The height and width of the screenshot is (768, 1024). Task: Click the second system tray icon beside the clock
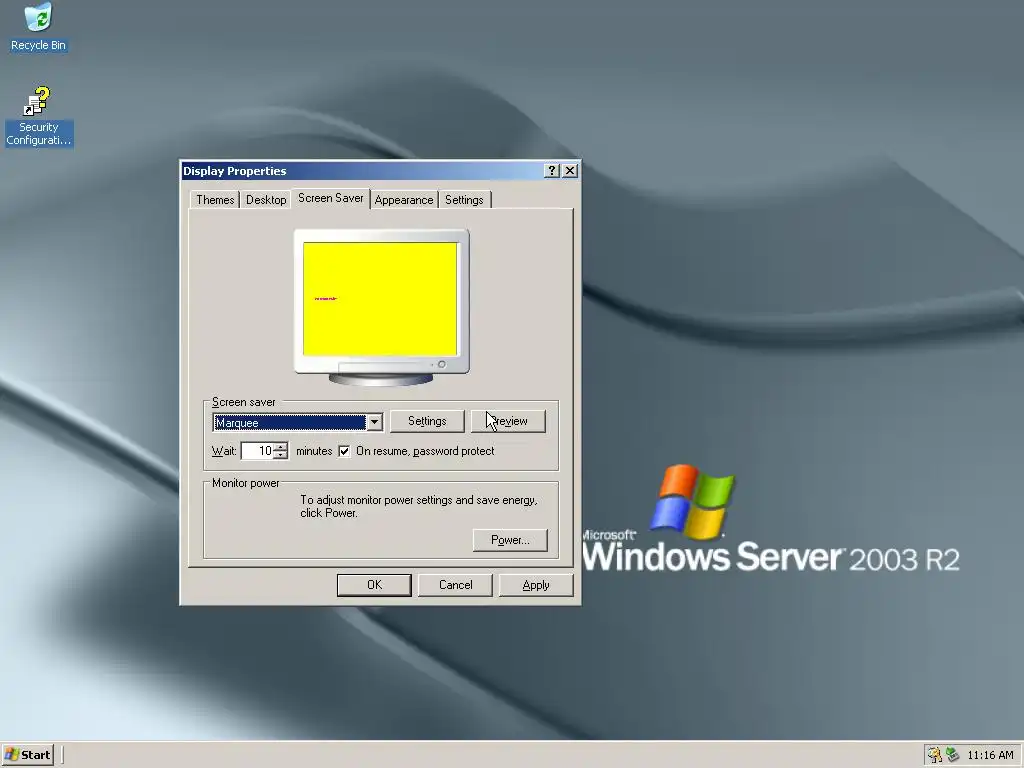point(952,755)
